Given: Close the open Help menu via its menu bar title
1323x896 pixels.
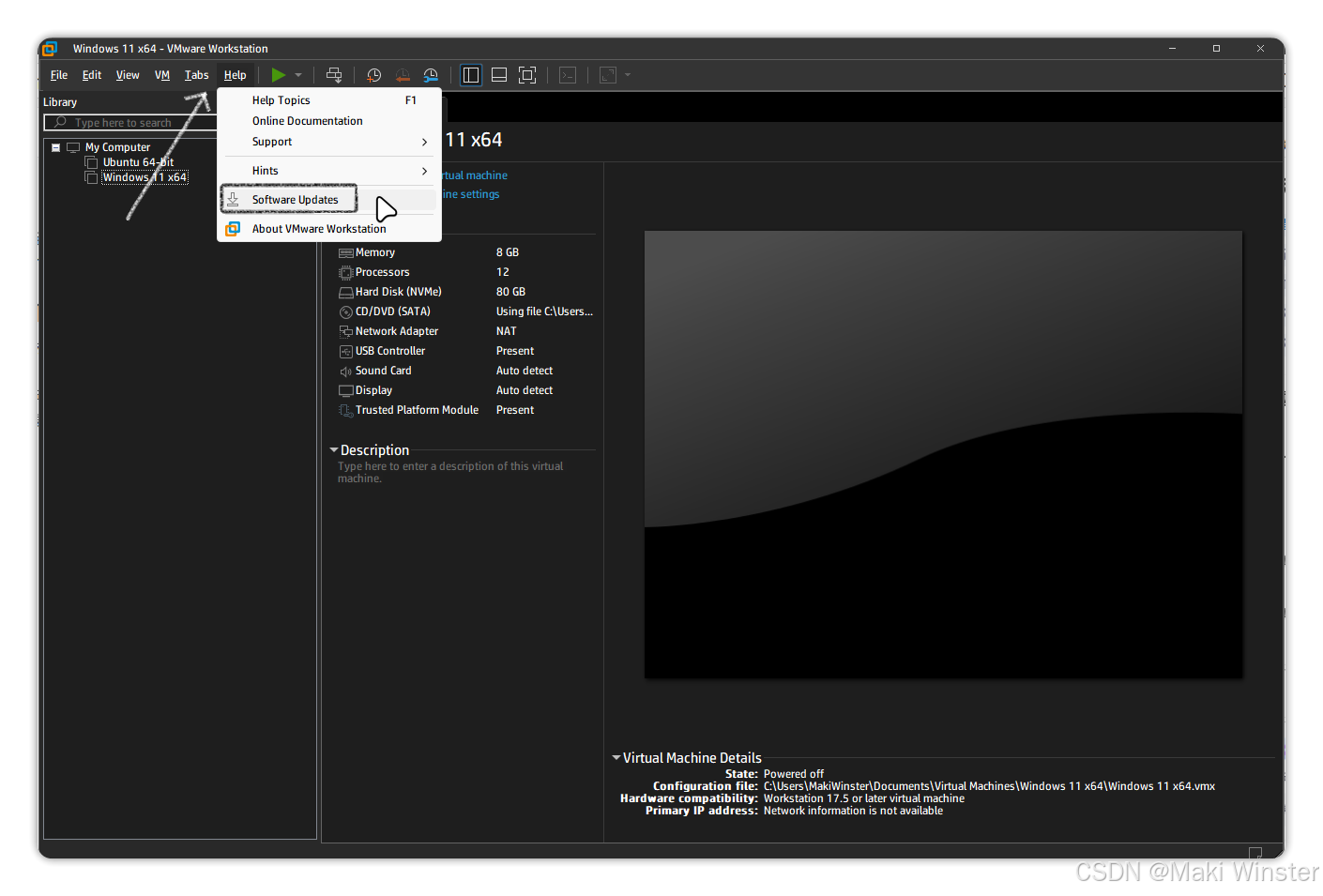Looking at the screenshot, I should pyautogui.click(x=235, y=75).
